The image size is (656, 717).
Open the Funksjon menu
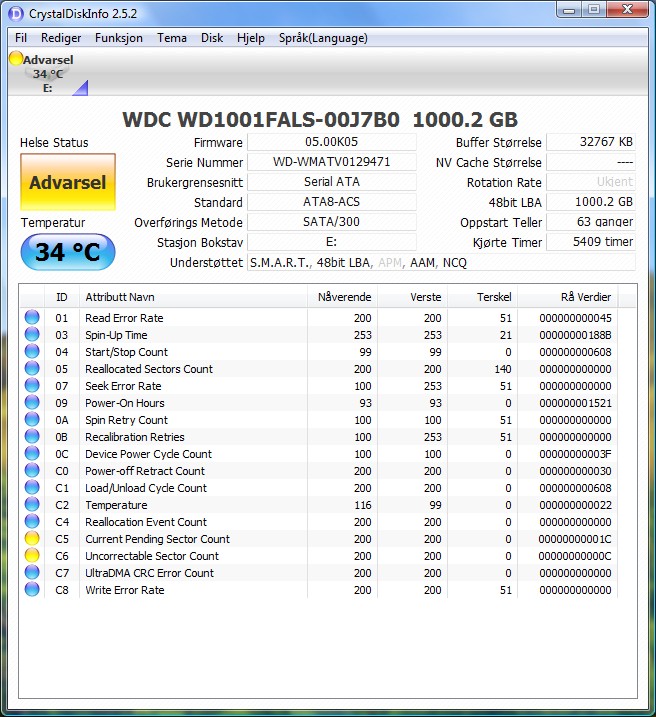pos(119,38)
